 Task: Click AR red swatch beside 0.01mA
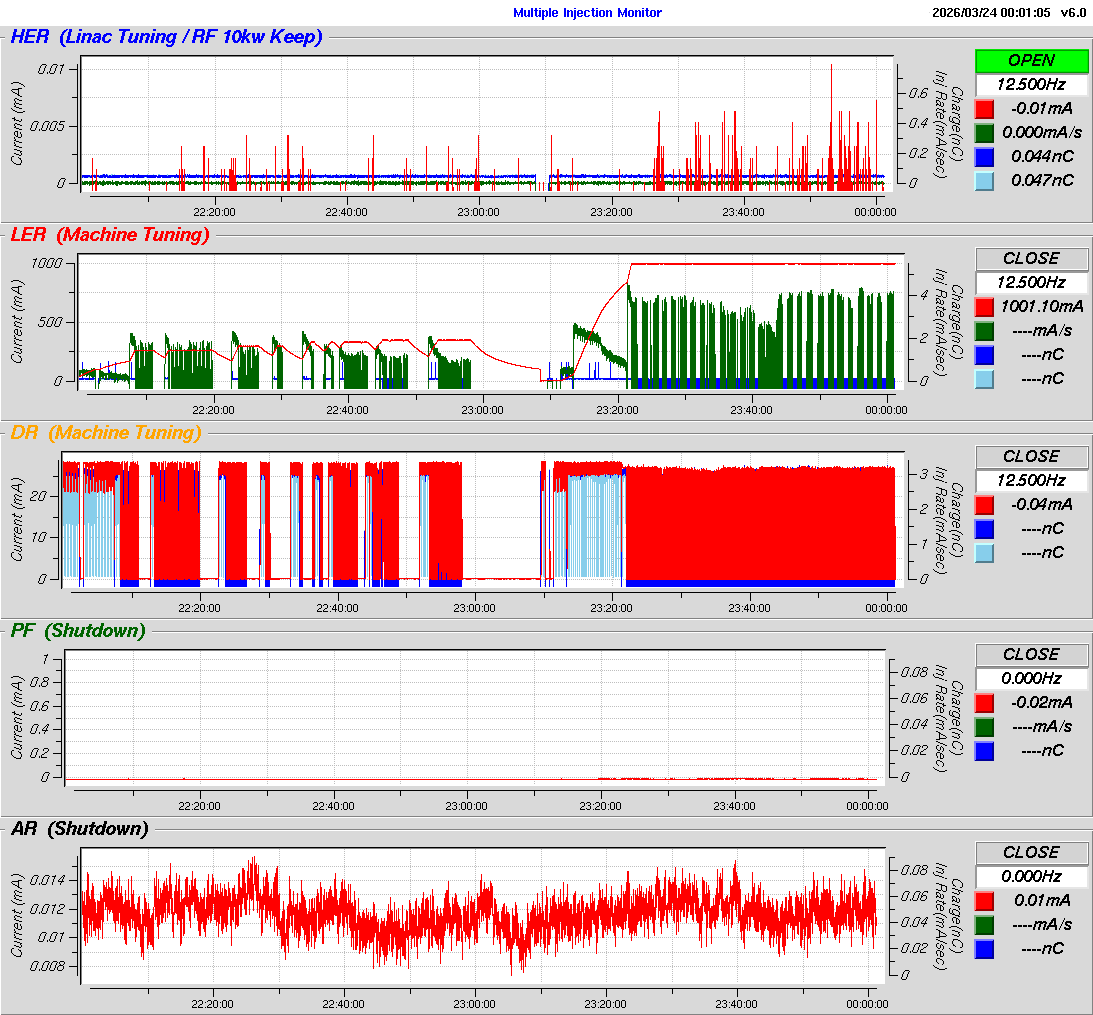coord(985,900)
